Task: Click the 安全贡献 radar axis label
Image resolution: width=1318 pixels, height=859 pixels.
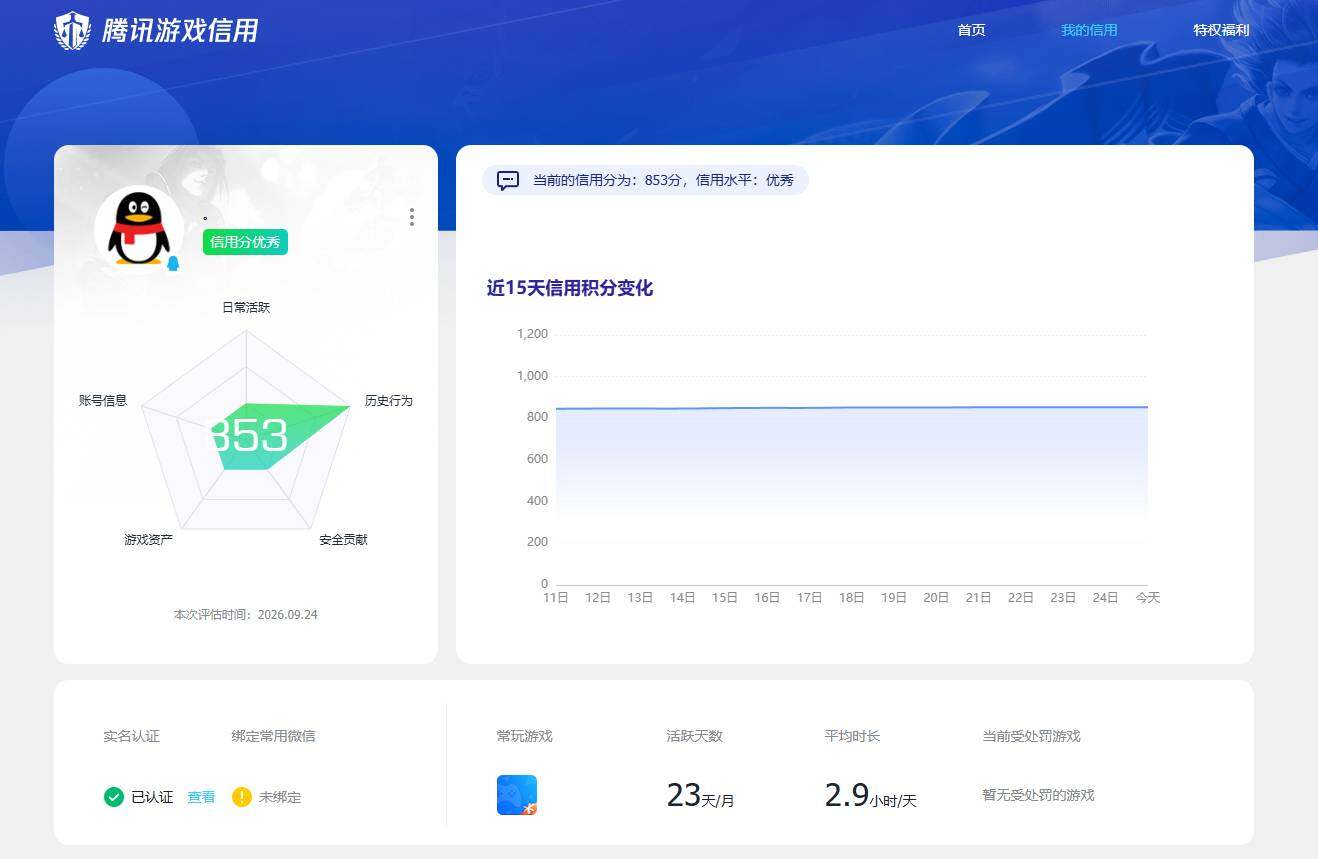Action: point(343,539)
